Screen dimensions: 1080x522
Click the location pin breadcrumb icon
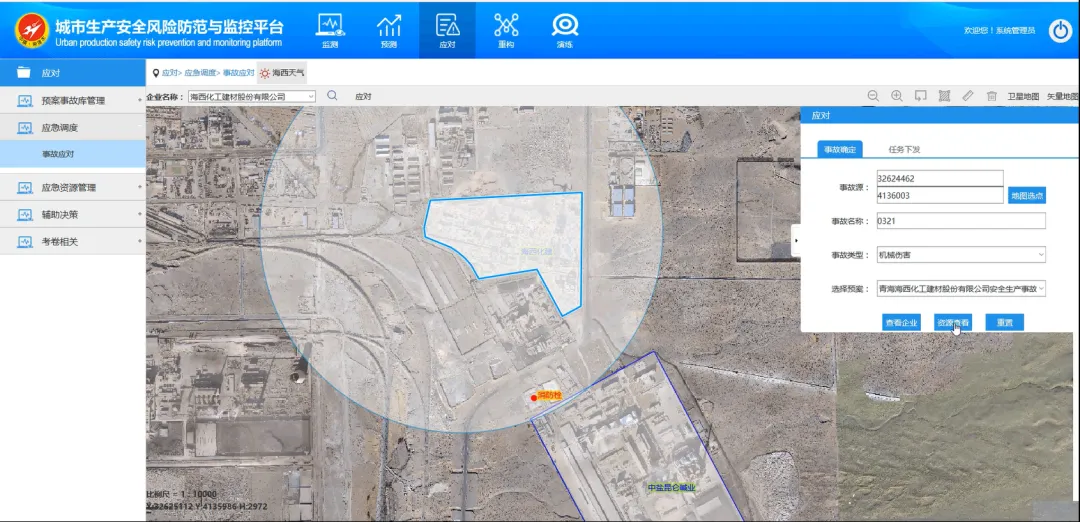coord(156,72)
